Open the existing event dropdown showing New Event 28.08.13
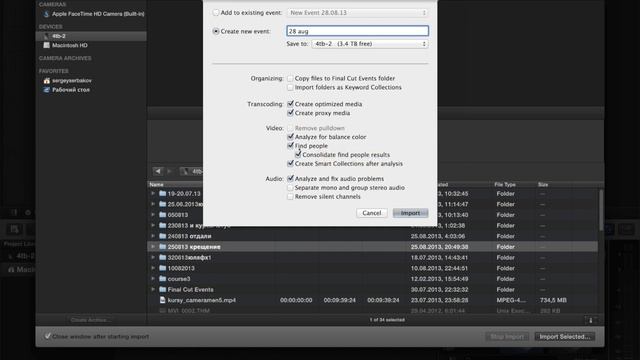The image size is (640, 360). [358, 13]
